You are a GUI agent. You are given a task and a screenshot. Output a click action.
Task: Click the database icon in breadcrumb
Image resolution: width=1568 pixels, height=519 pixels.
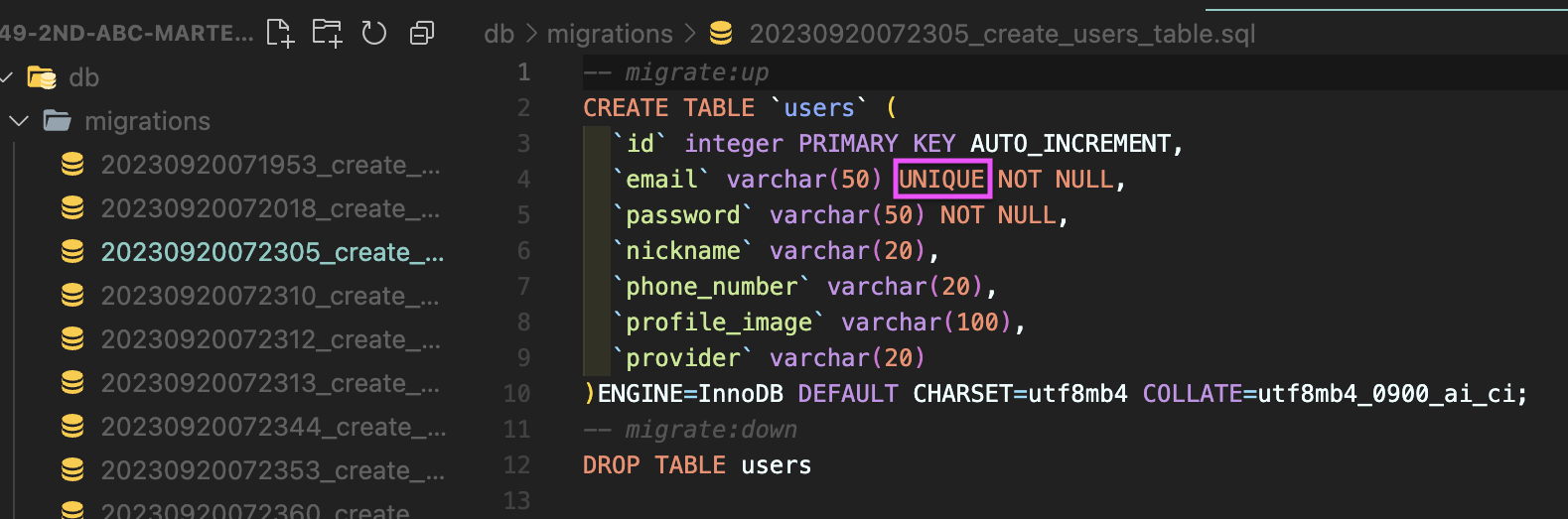(721, 34)
